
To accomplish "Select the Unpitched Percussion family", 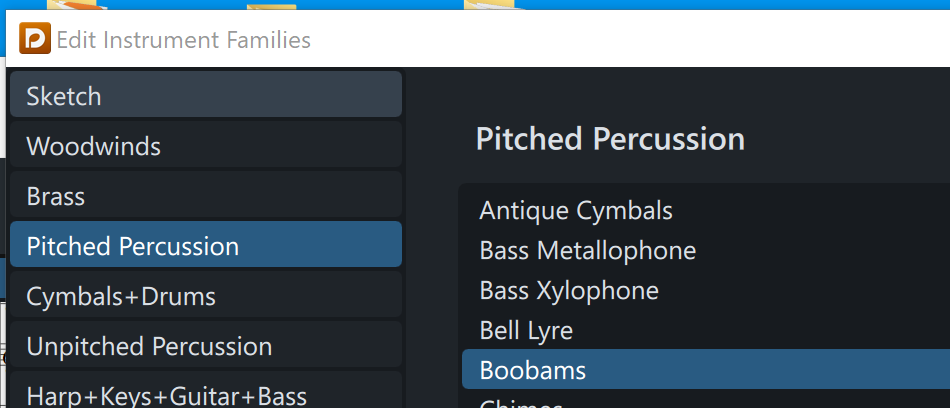I will point(205,346).
